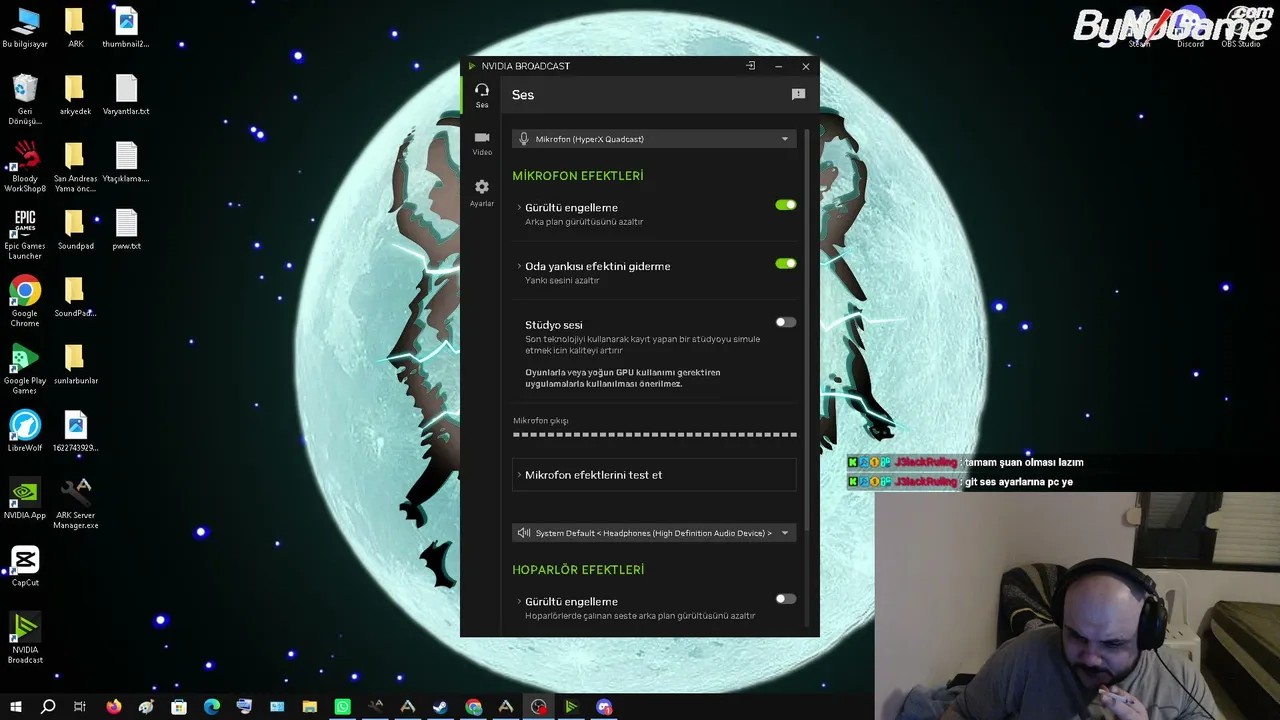Viewport: 1280px width, 720px height.
Task: Select Bu bilgisayar desktop icon
Action: coord(25,28)
